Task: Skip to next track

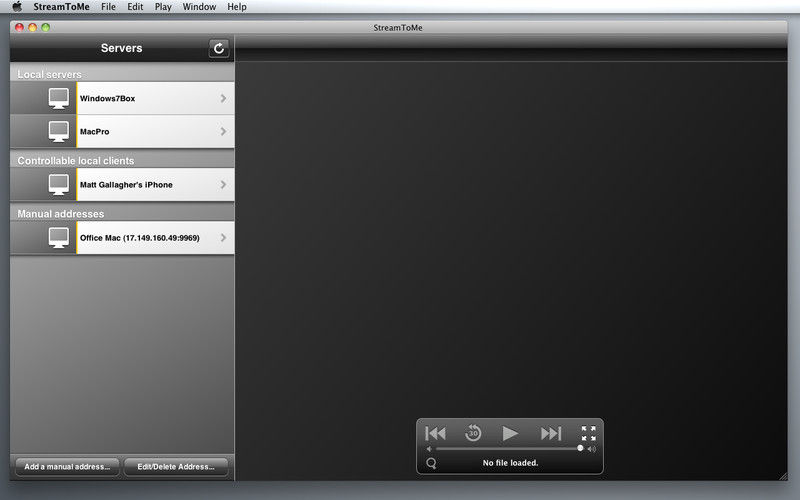Action: click(x=551, y=433)
